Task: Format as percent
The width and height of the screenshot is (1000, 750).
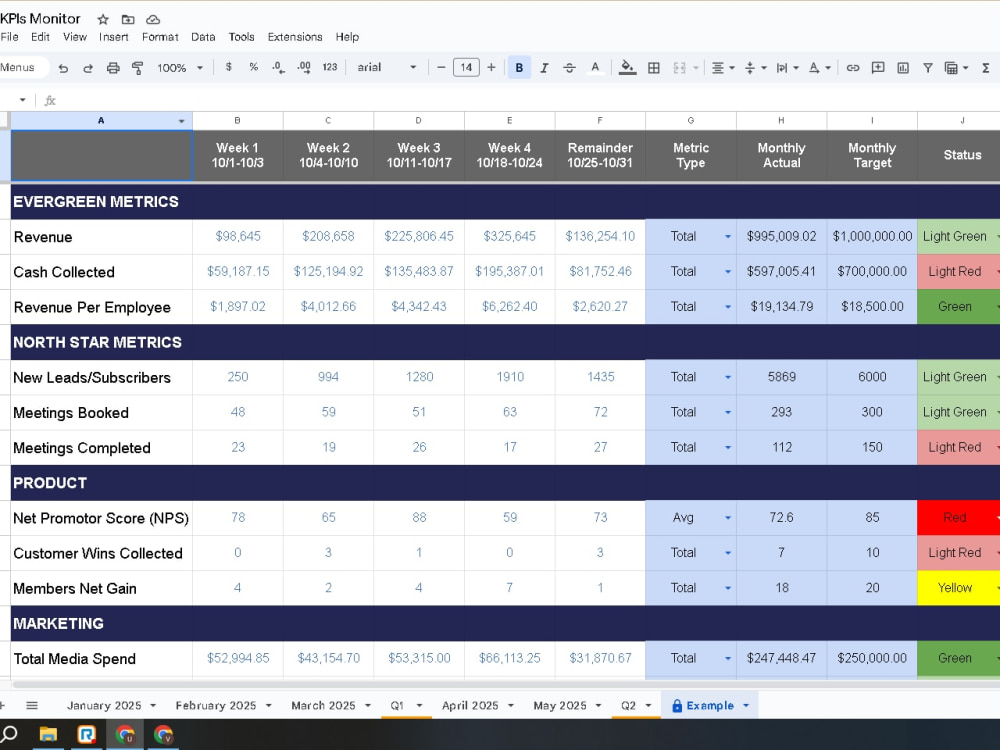Action: click(253, 67)
